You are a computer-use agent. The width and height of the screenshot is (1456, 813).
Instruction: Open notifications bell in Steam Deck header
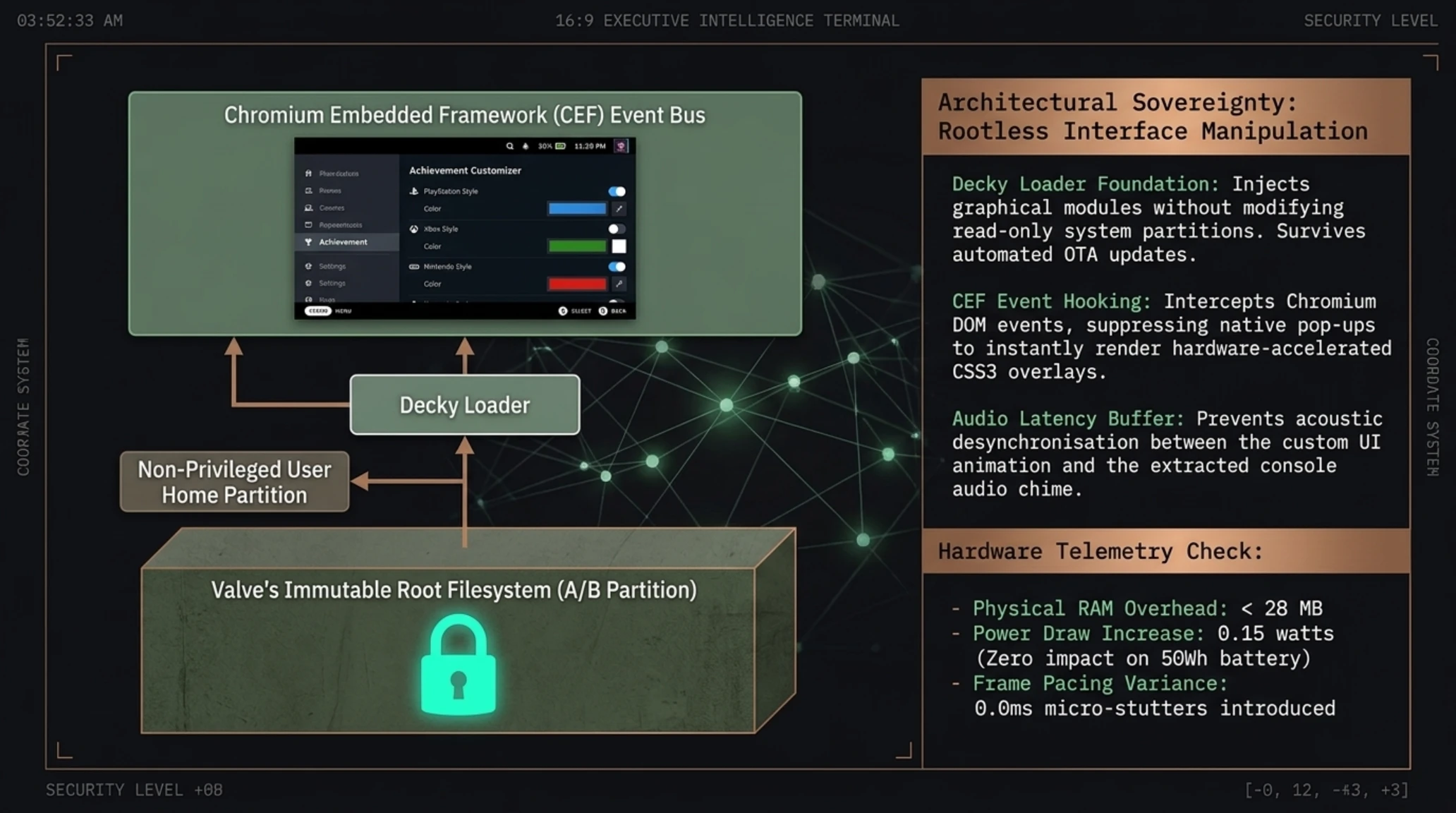tap(526, 146)
